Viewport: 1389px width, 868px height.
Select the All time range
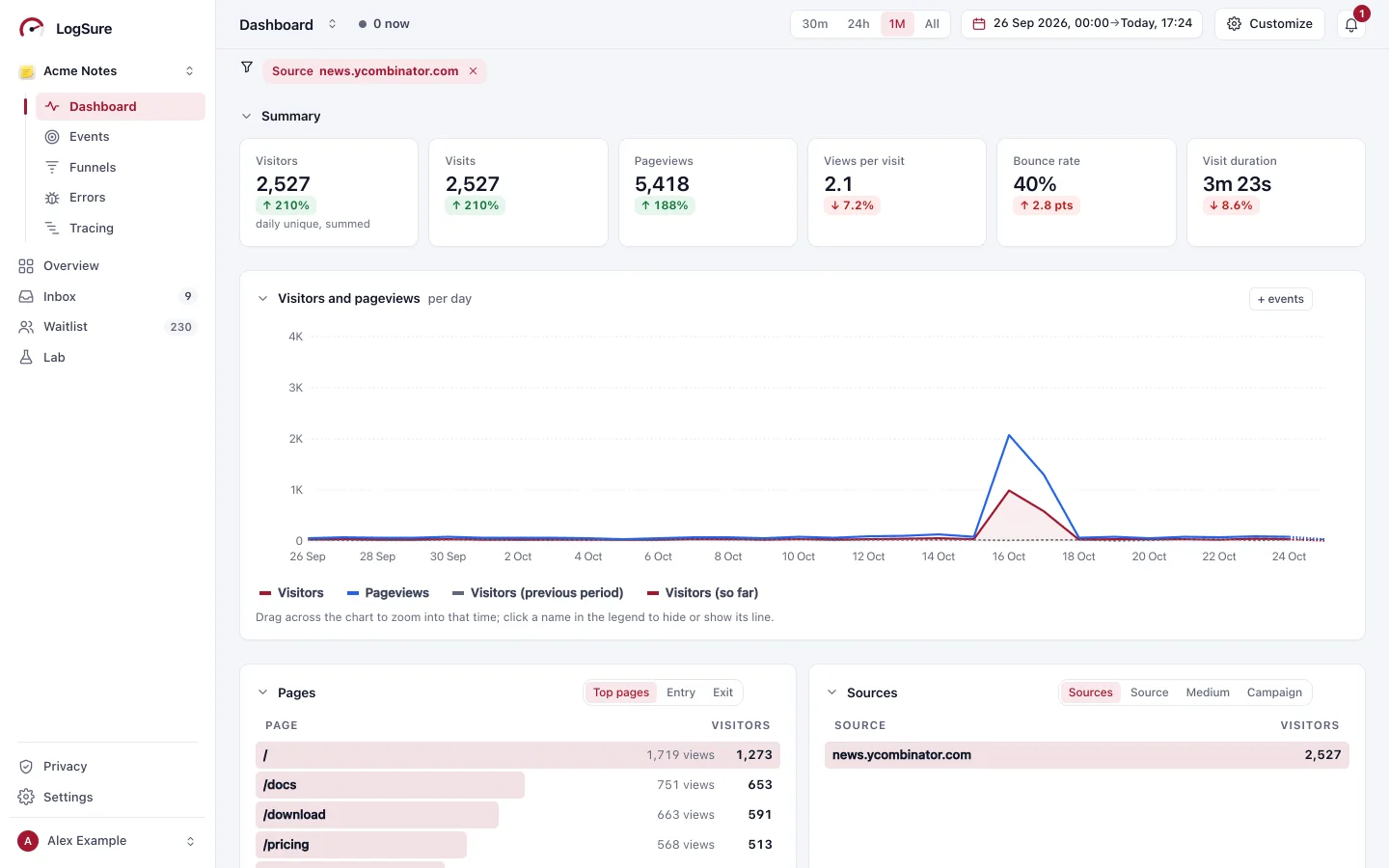932,24
